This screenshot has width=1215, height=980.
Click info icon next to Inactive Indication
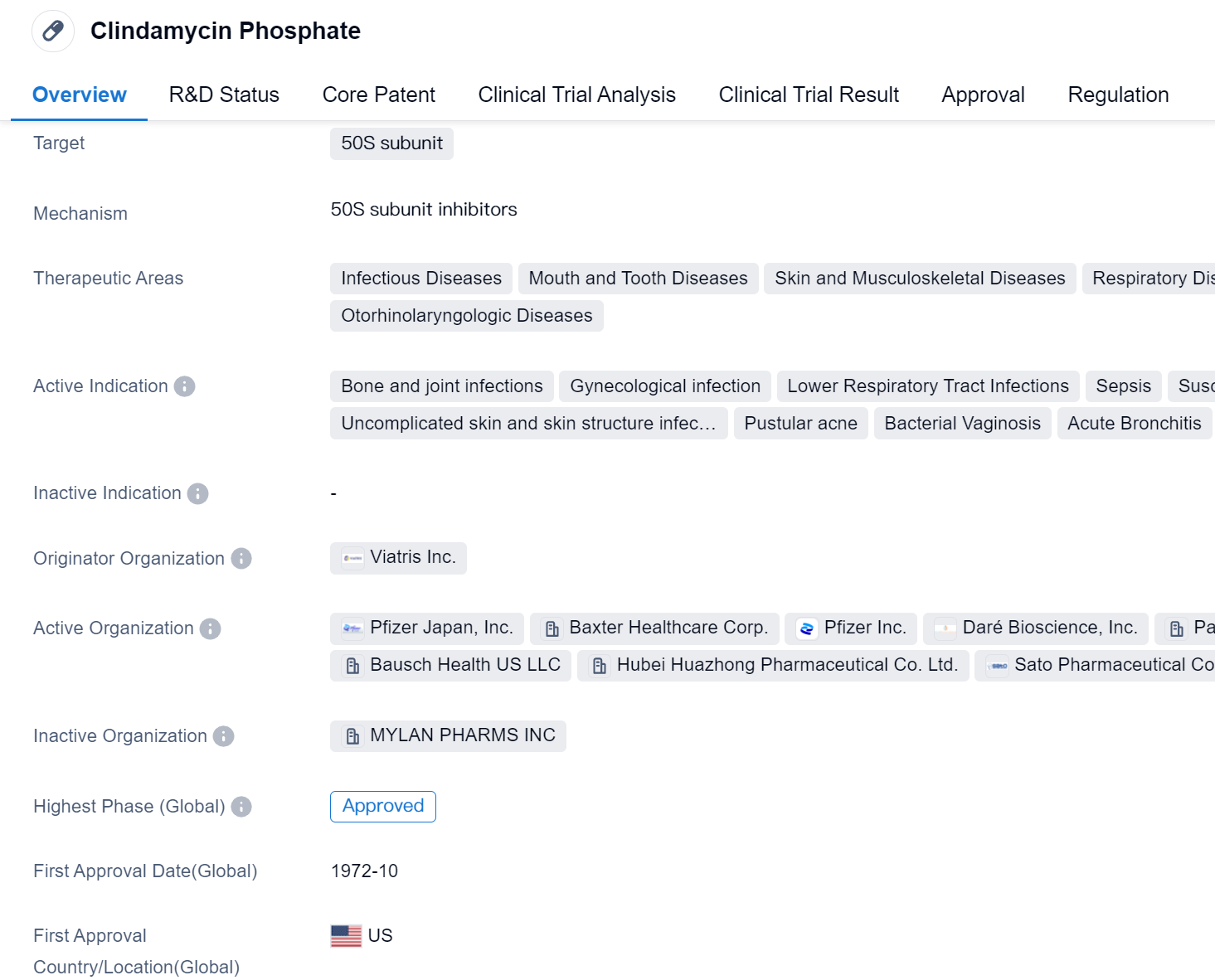[x=197, y=493]
